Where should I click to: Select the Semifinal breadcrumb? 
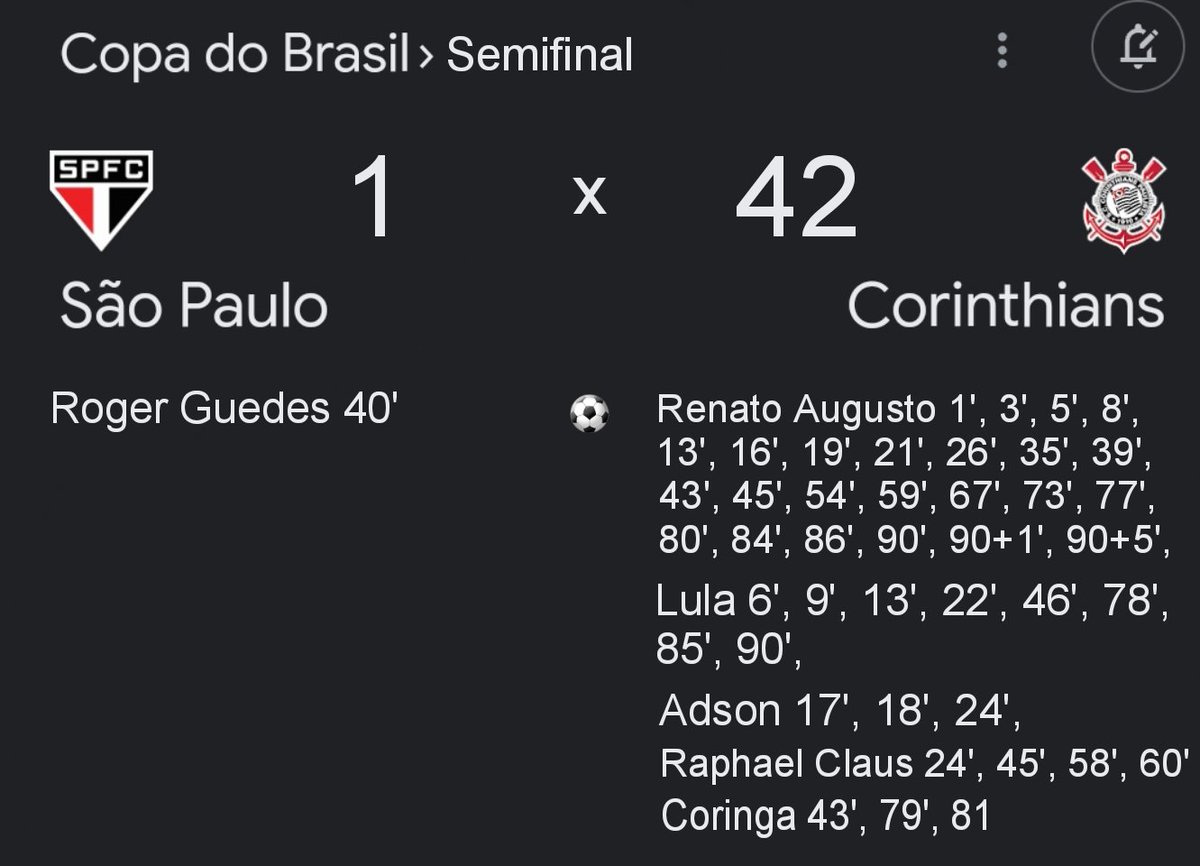pyautogui.click(x=540, y=54)
